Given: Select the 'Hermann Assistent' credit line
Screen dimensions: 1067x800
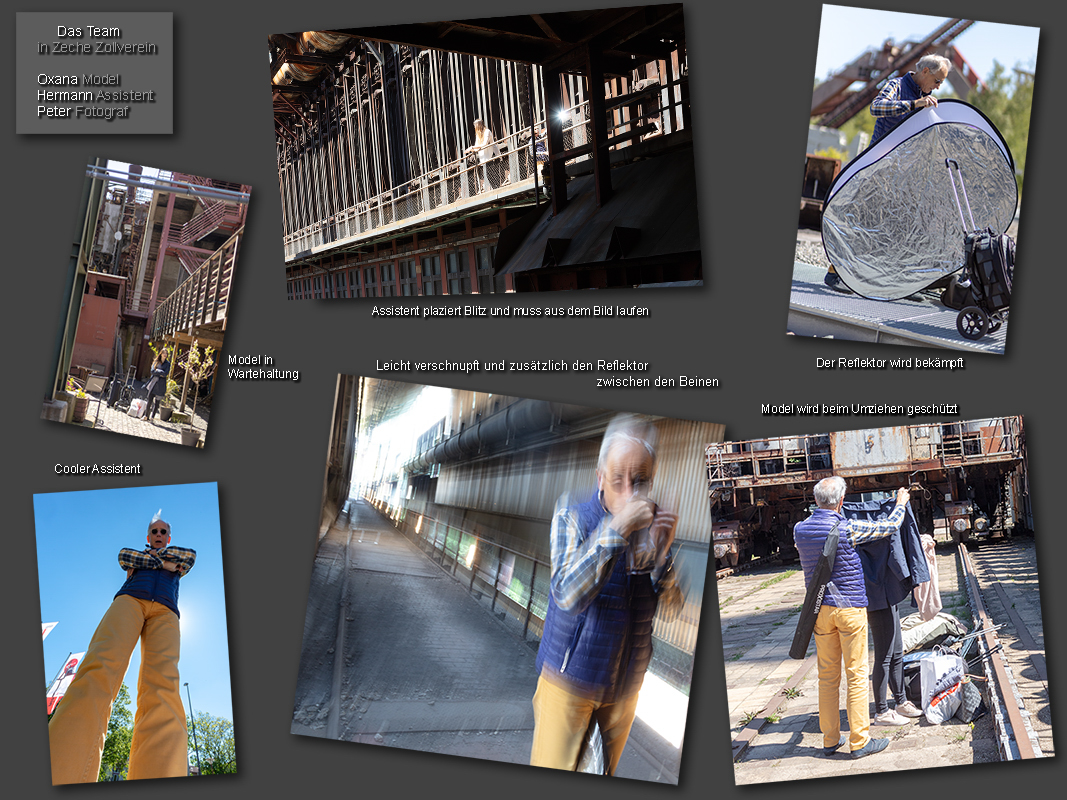Looking at the screenshot, I should coord(95,95).
